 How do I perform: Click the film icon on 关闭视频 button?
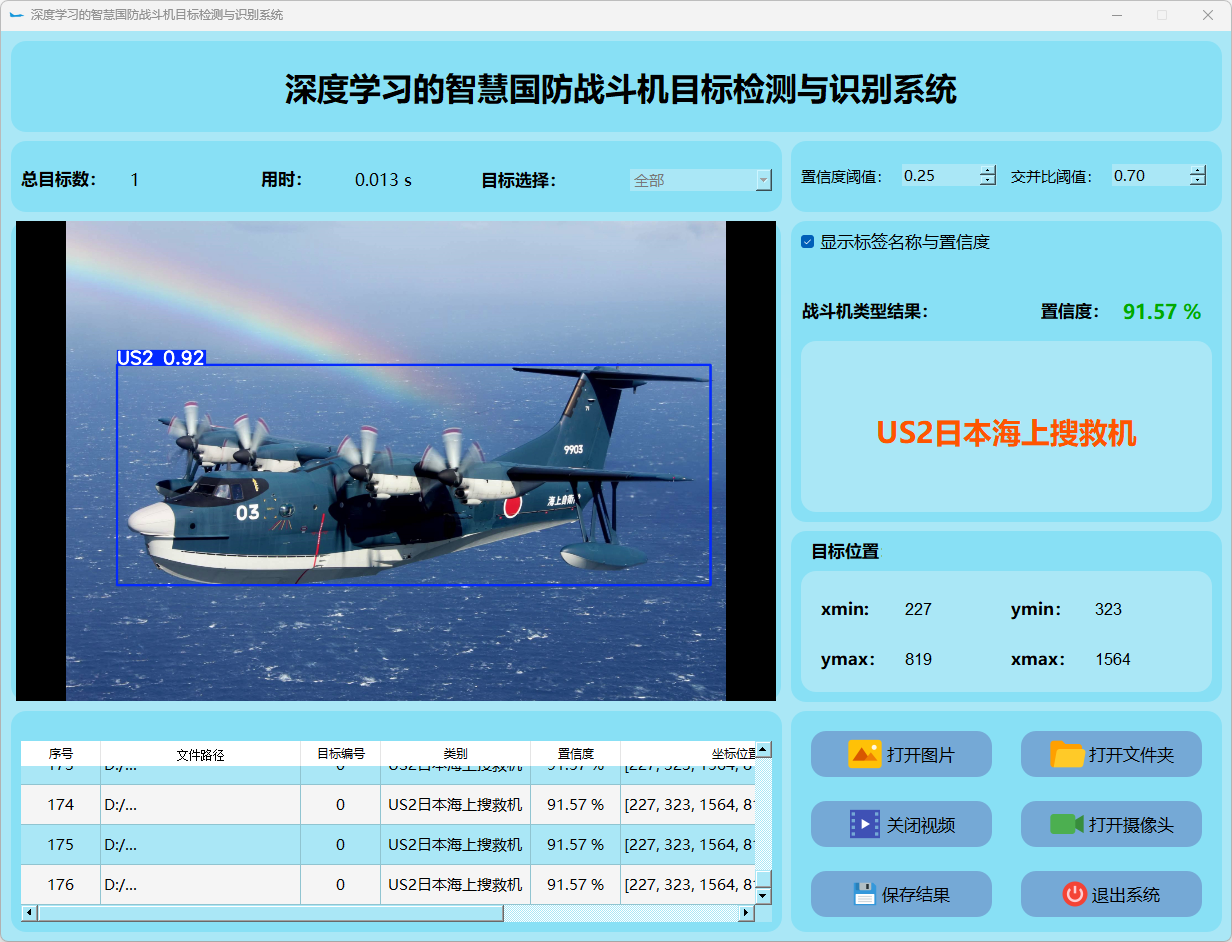click(x=864, y=824)
